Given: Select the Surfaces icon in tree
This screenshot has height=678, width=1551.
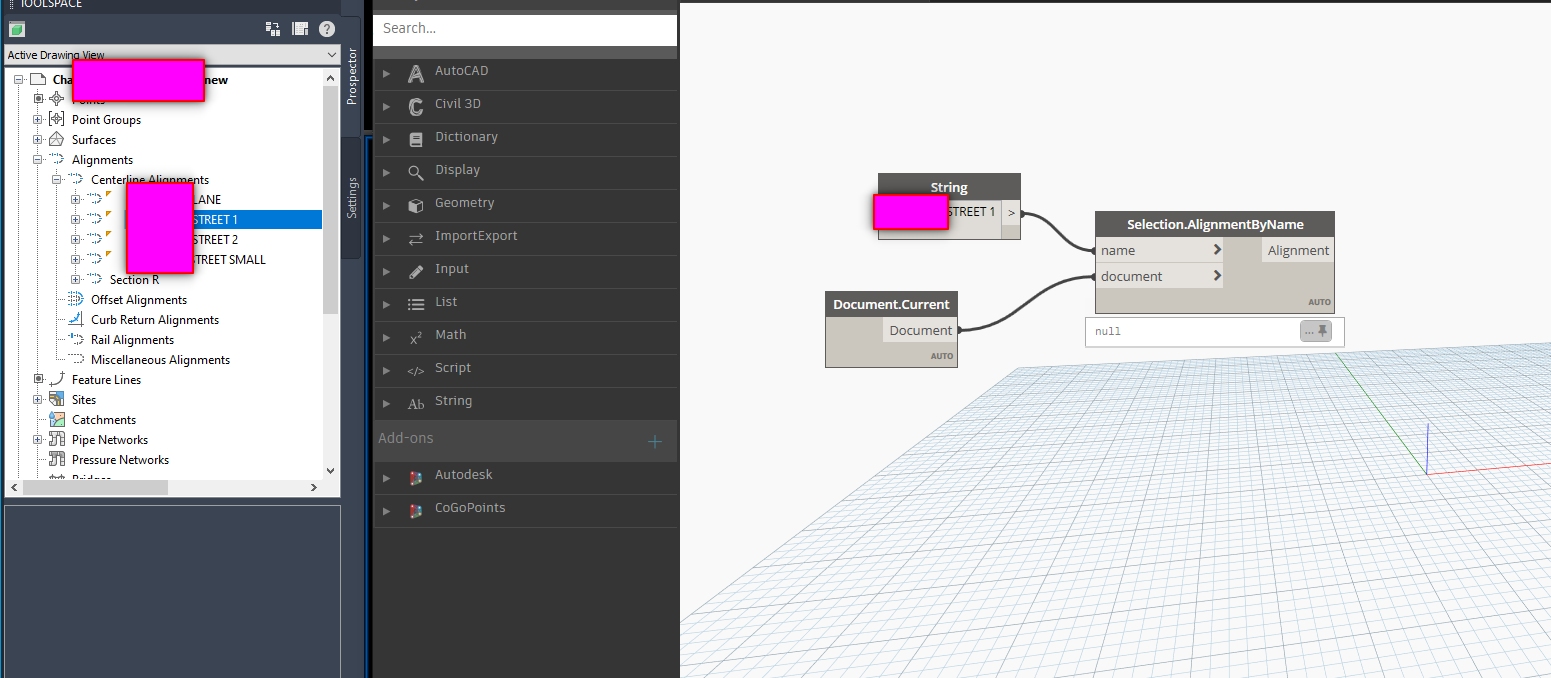Looking at the screenshot, I should coord(56,139).
